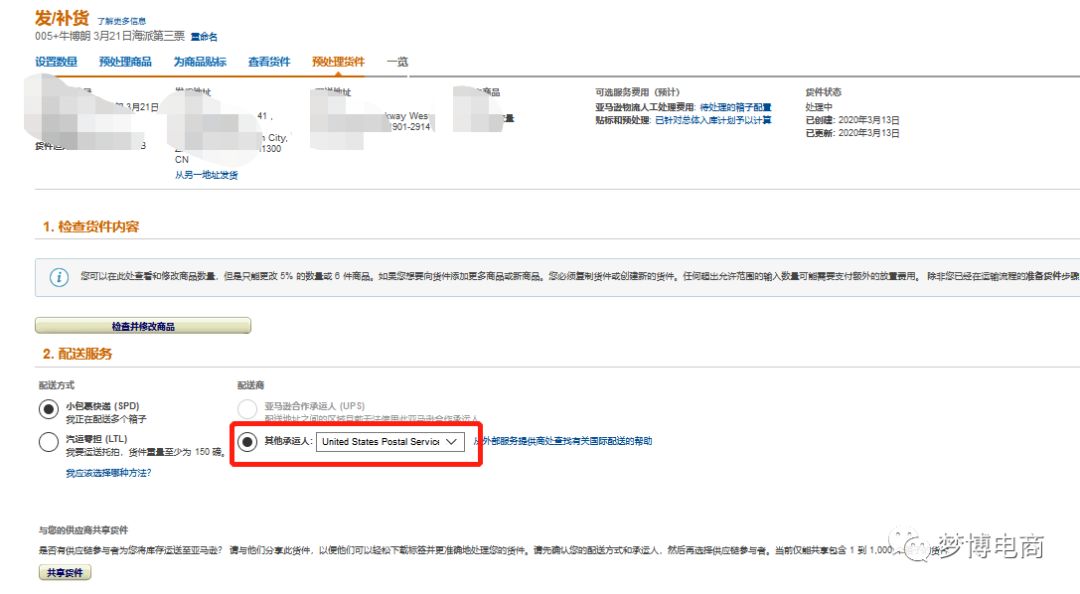1080x594 pixels.
Task: Open the United States Postal Service carrier dropdown
Action: 390,442
